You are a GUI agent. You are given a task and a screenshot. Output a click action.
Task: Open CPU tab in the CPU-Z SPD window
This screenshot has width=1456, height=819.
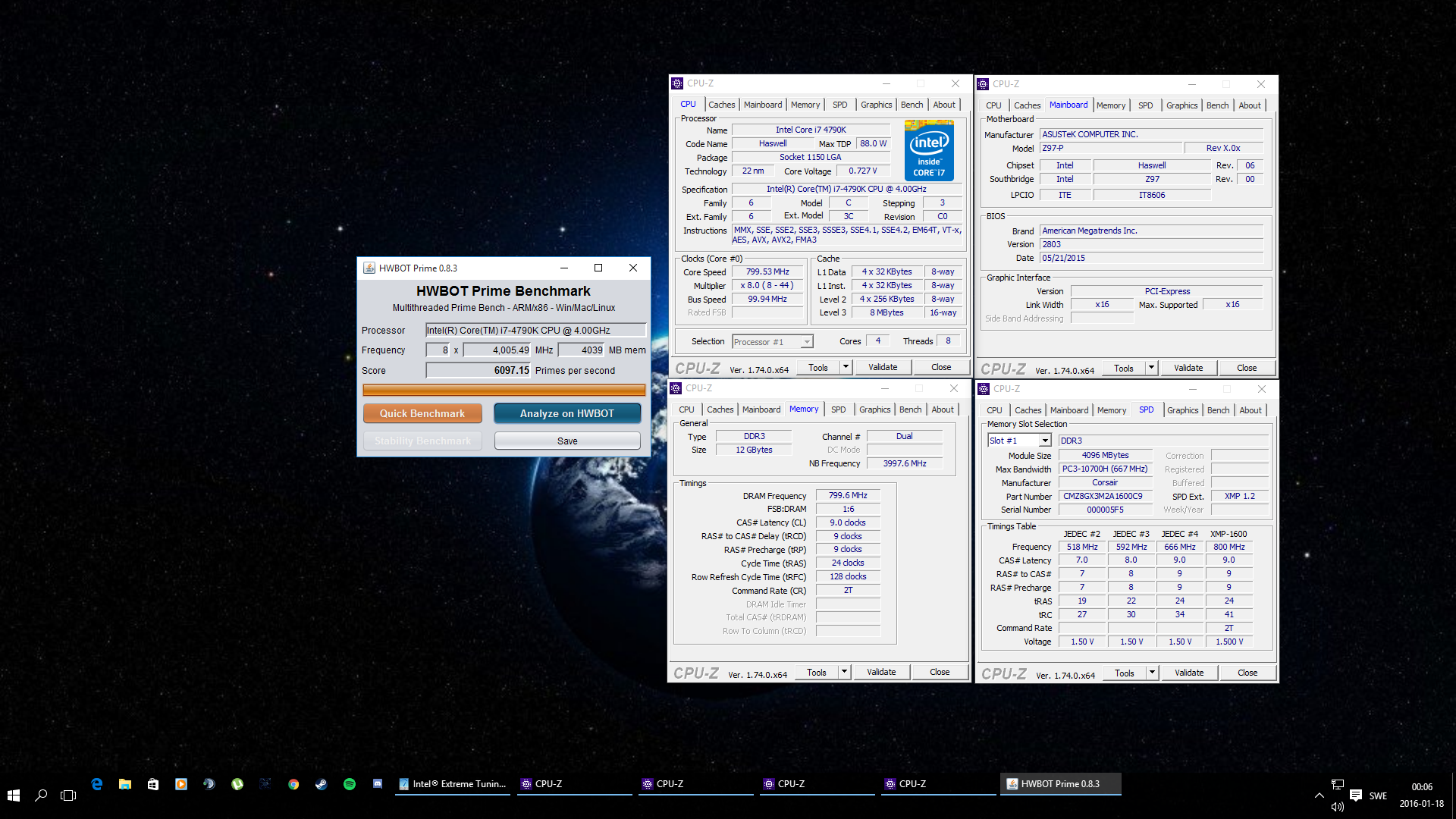994,410
